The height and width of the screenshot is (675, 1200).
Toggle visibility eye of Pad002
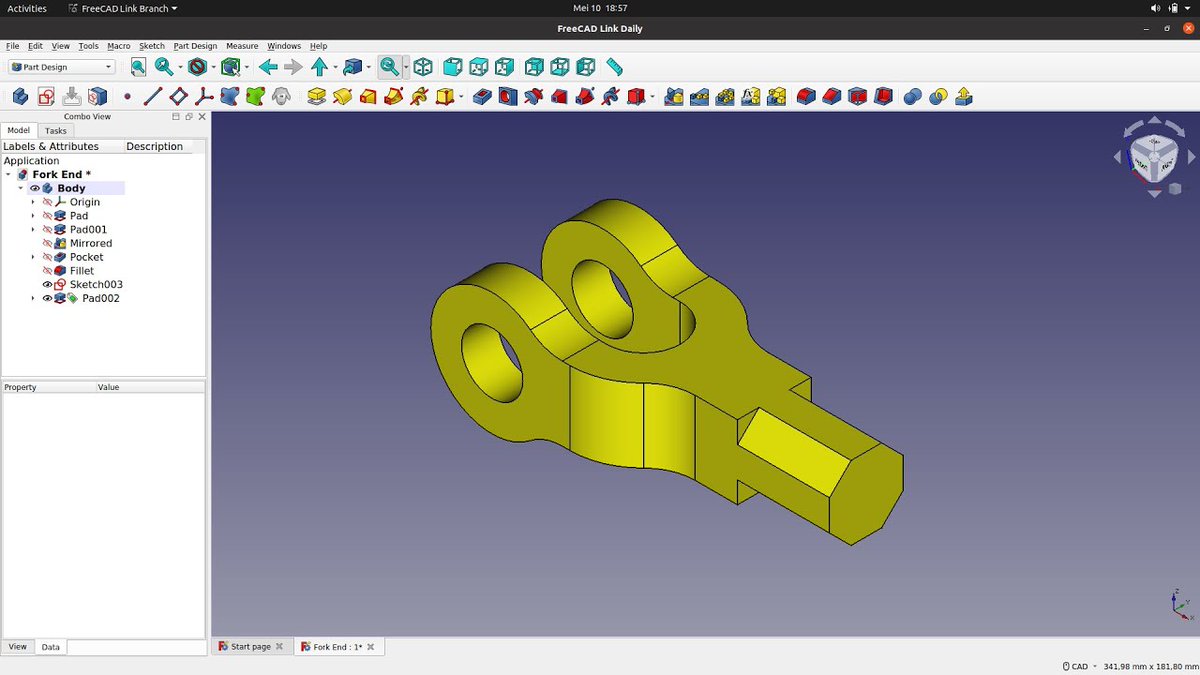coord(47,298)
